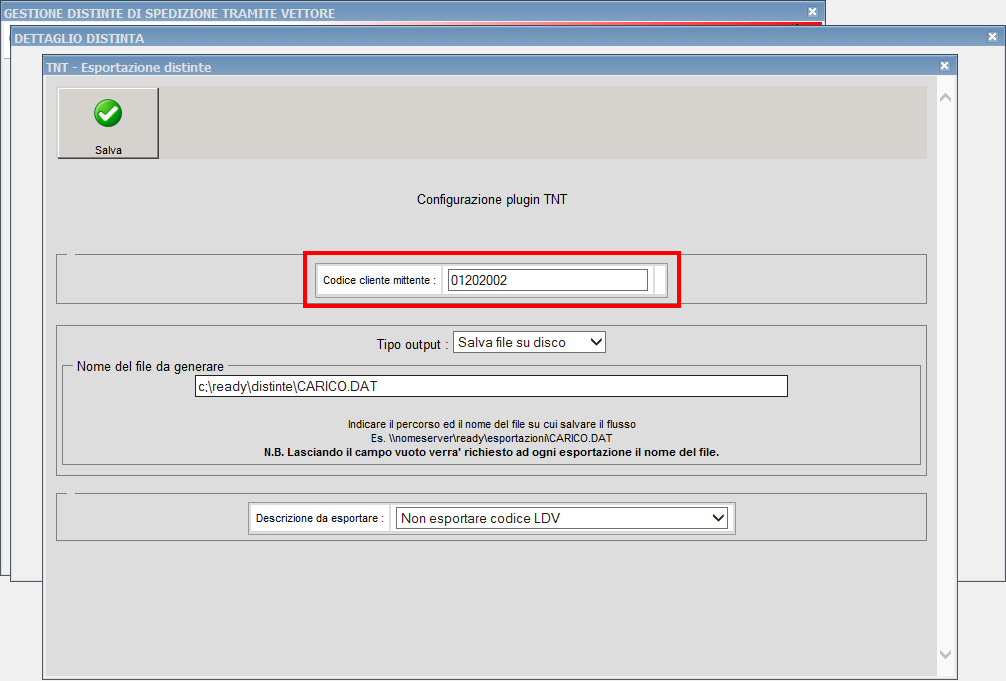
Task: Click the Configurazione plugin TNT heading
Action: [x=492, y=200]
